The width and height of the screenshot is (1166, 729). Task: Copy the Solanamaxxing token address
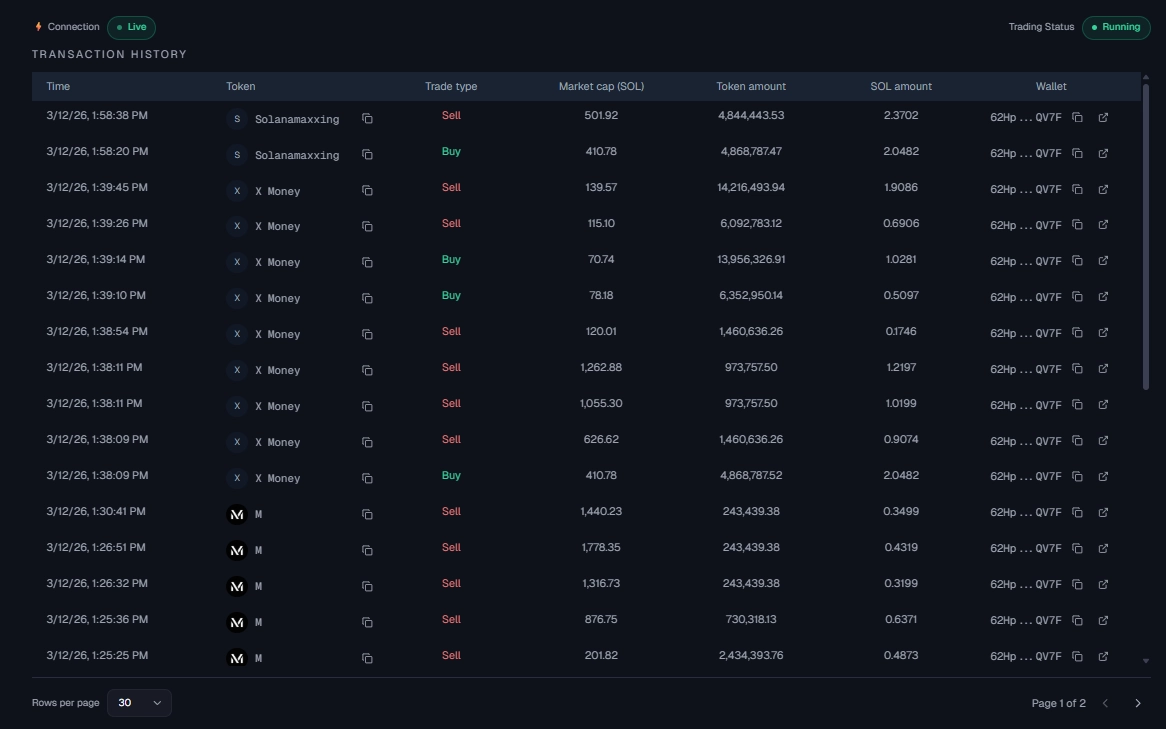(367, 119)
